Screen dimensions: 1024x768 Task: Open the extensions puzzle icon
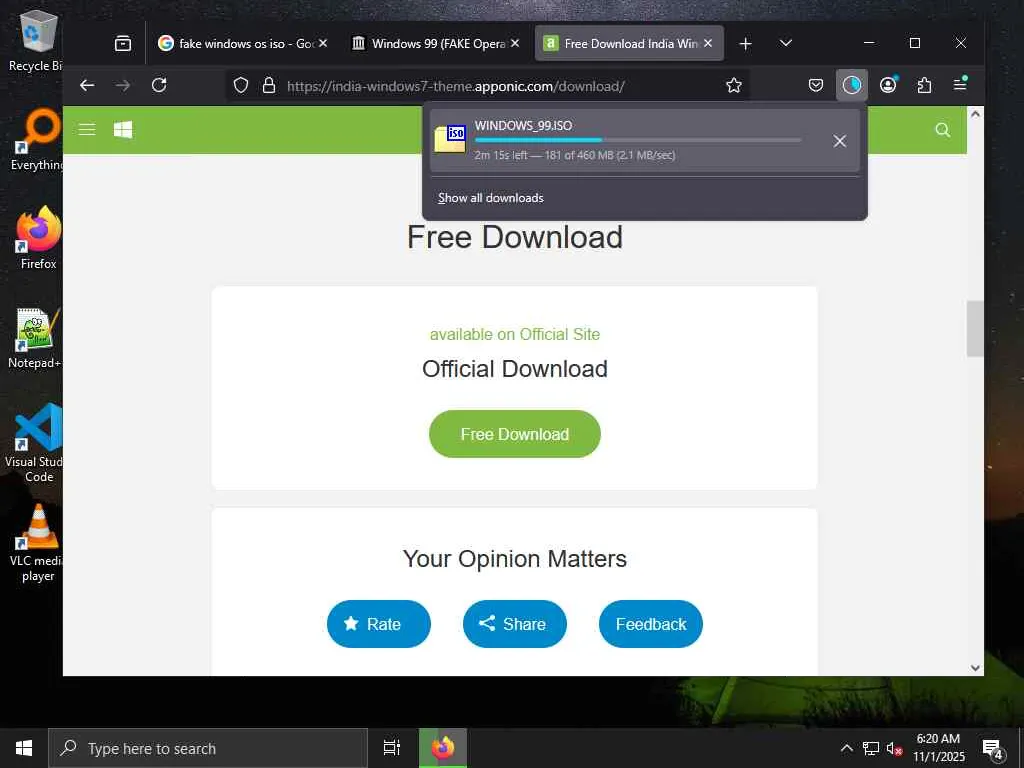tap(924, 85)
